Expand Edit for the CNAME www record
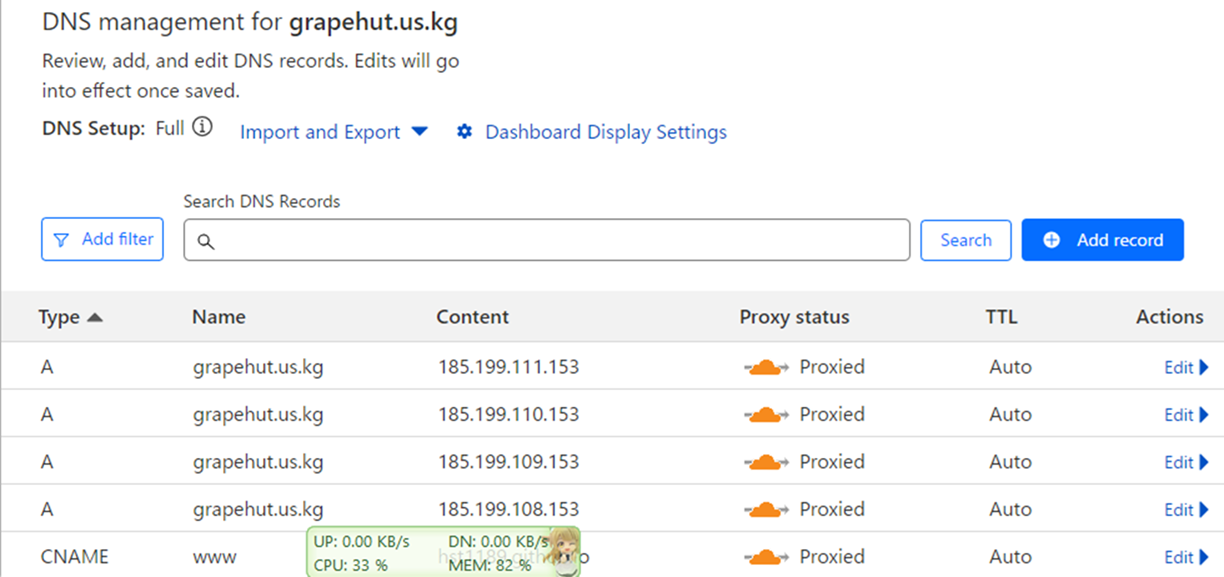This screenshot has height=577, width=1224. (1186, 557)
